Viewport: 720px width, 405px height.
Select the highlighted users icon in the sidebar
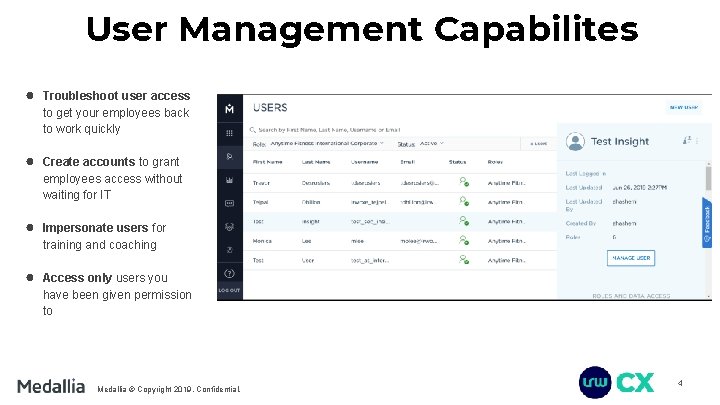[x=230, y=157]
